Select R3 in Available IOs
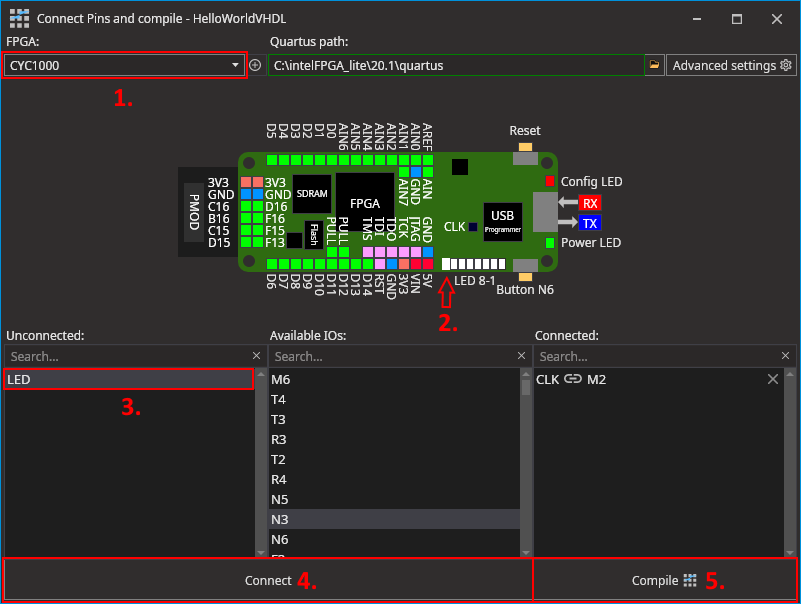801x604 pixels. tap(394, 439)
